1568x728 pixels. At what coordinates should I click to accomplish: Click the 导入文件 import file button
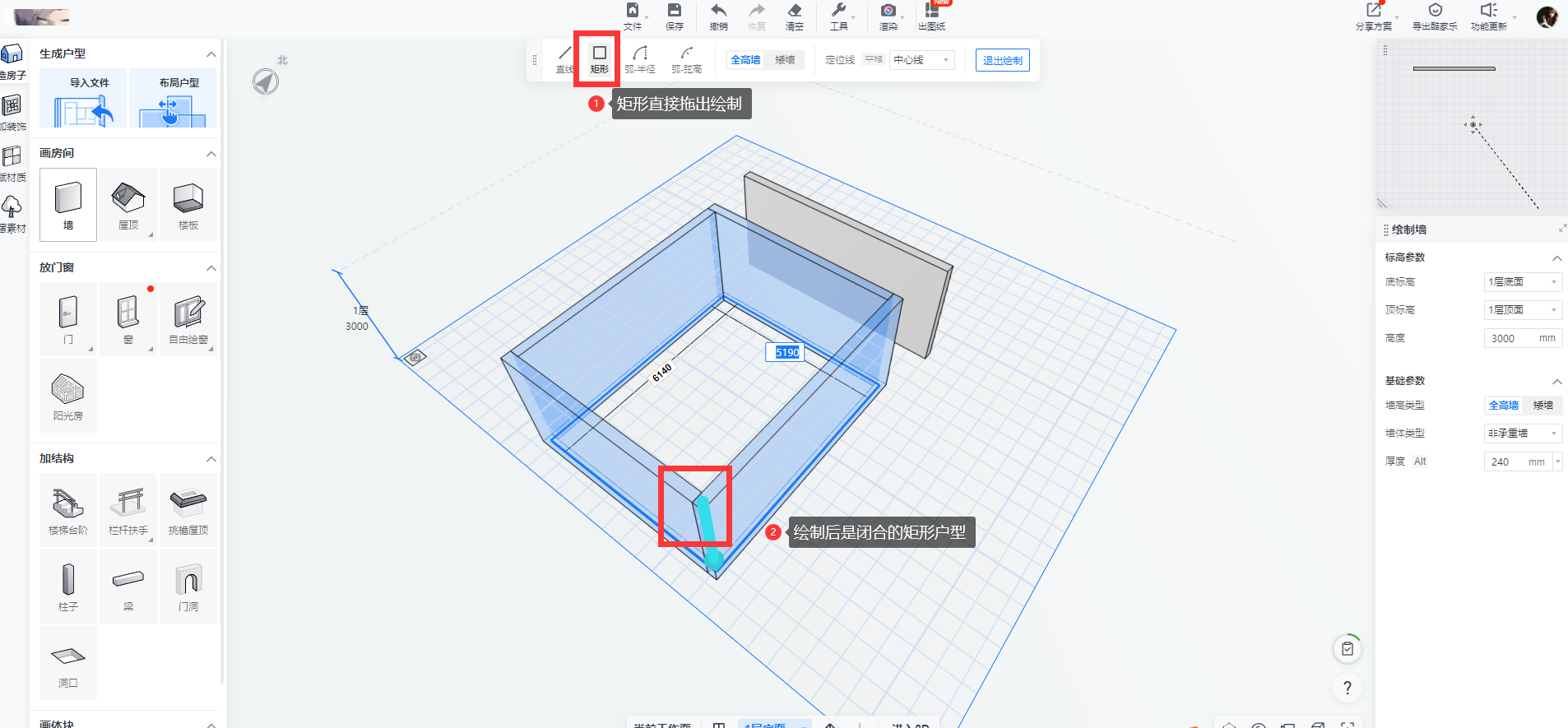pos(89,99)
